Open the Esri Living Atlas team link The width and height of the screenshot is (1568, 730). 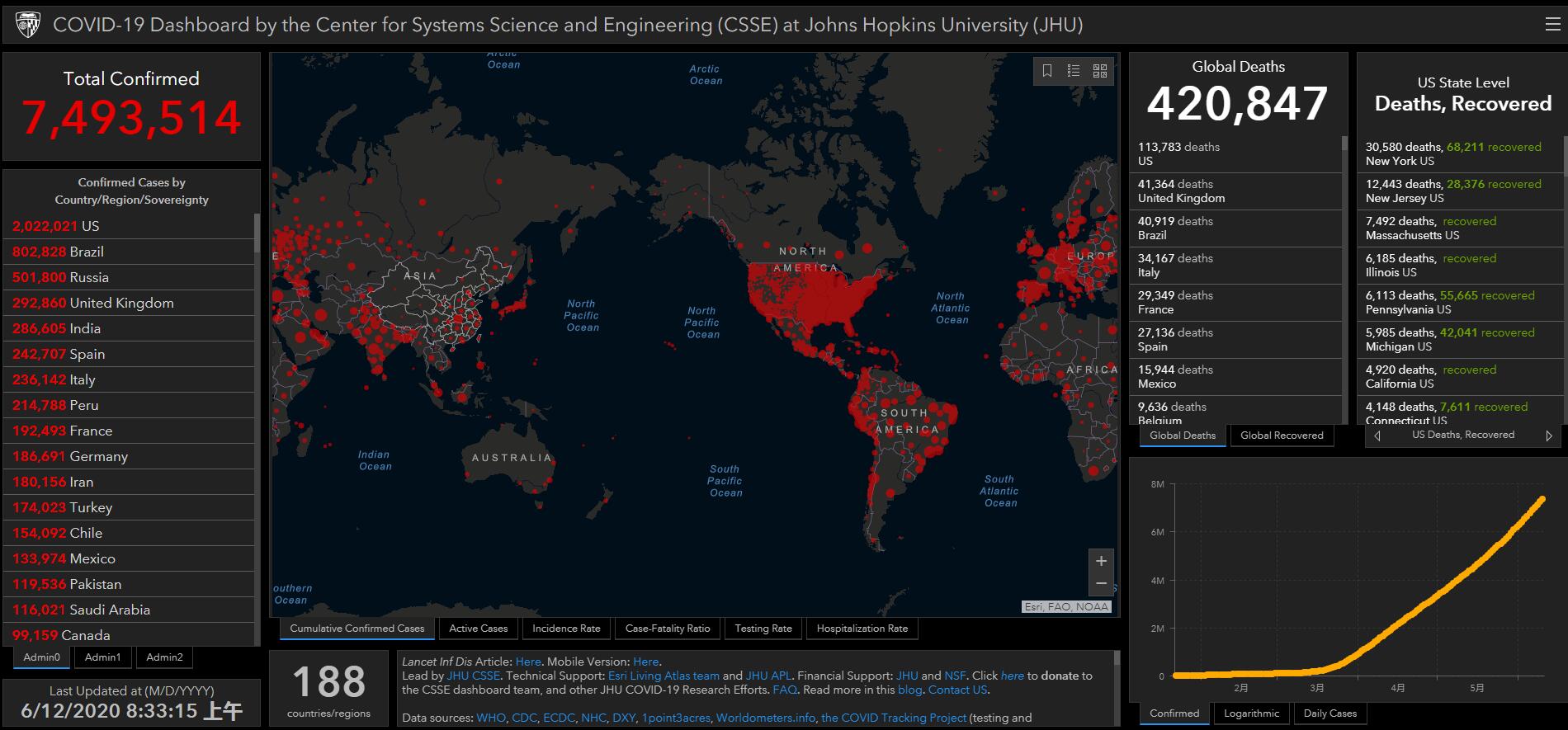tap(664, 676)
